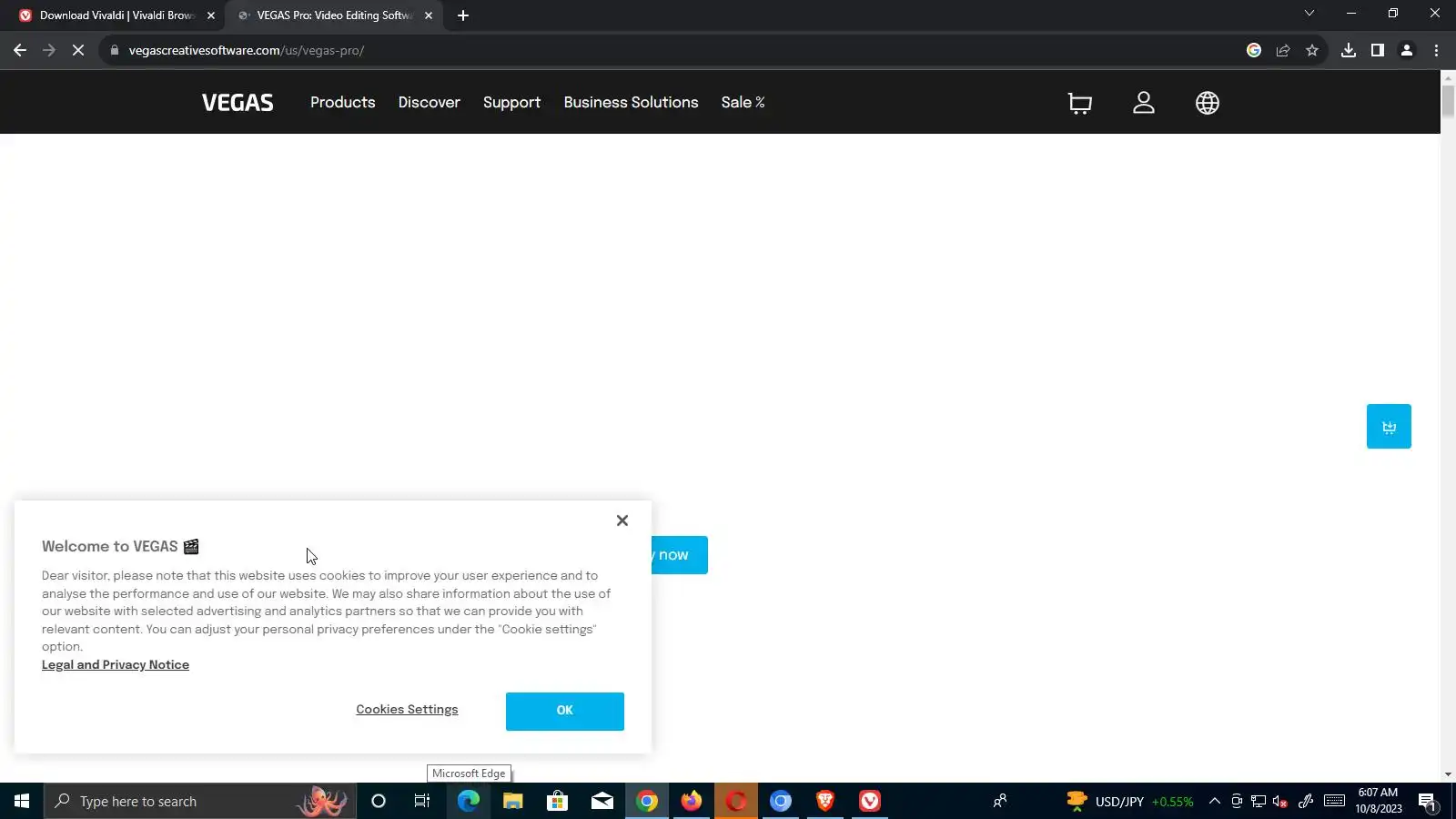
Task: Open Legal and Privacy Notice link
Action: (x=116, y=665)
